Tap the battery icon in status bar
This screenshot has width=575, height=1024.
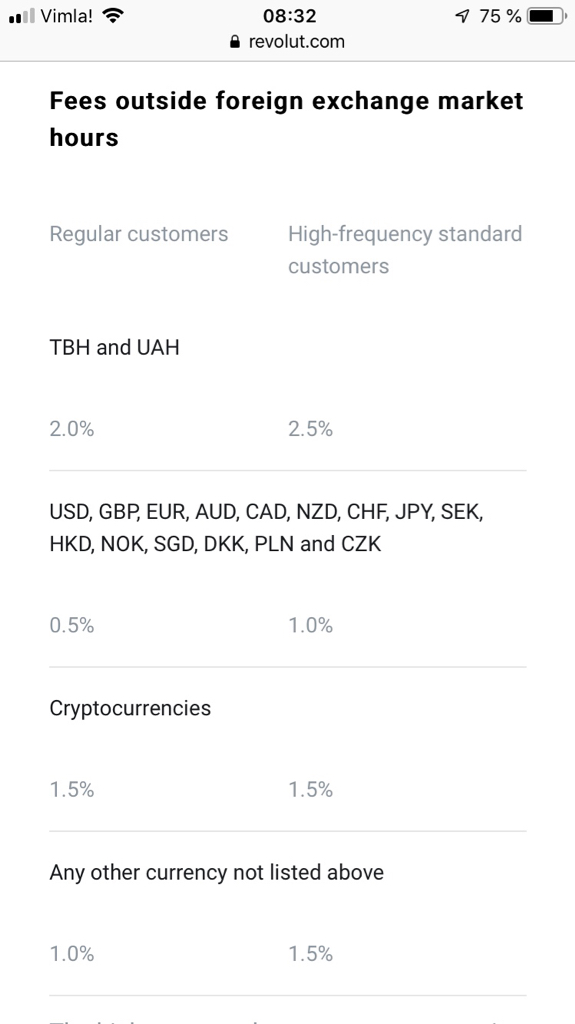pyautogui.click(x=548, y=16)
